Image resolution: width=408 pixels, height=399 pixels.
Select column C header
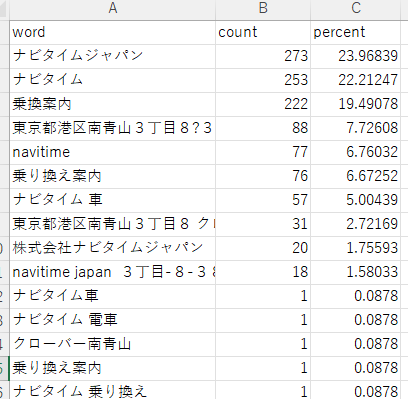[x=355, y=9]
